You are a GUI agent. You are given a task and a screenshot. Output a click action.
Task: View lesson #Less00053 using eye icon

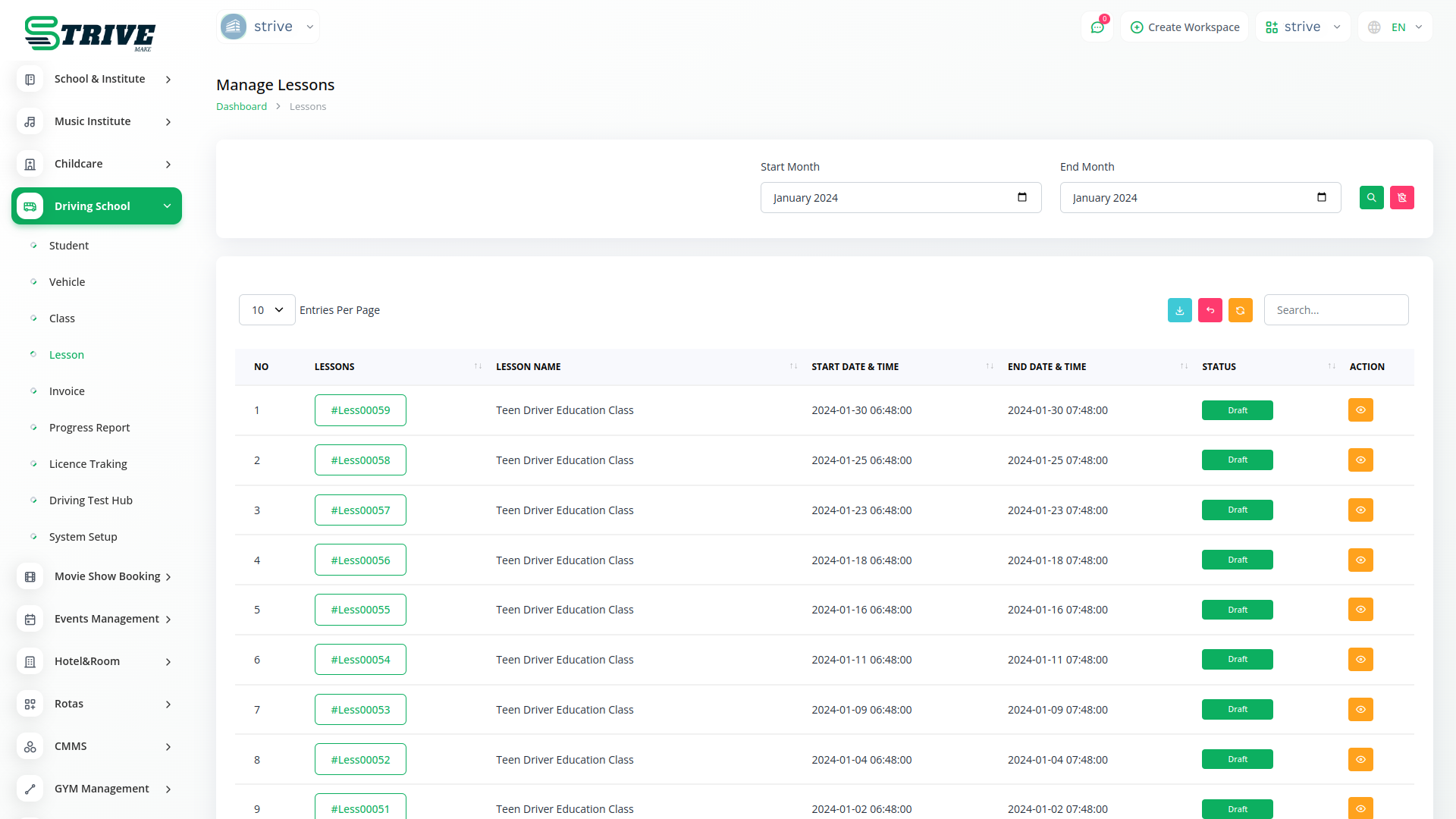click(1360, 710)
